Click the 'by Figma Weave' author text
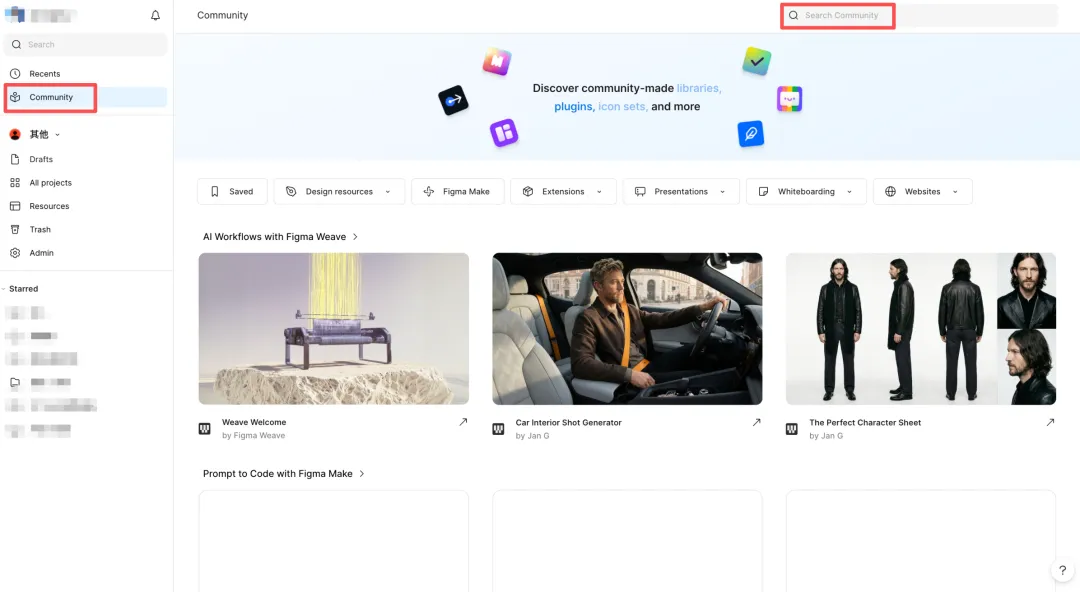 pos(253,436)
